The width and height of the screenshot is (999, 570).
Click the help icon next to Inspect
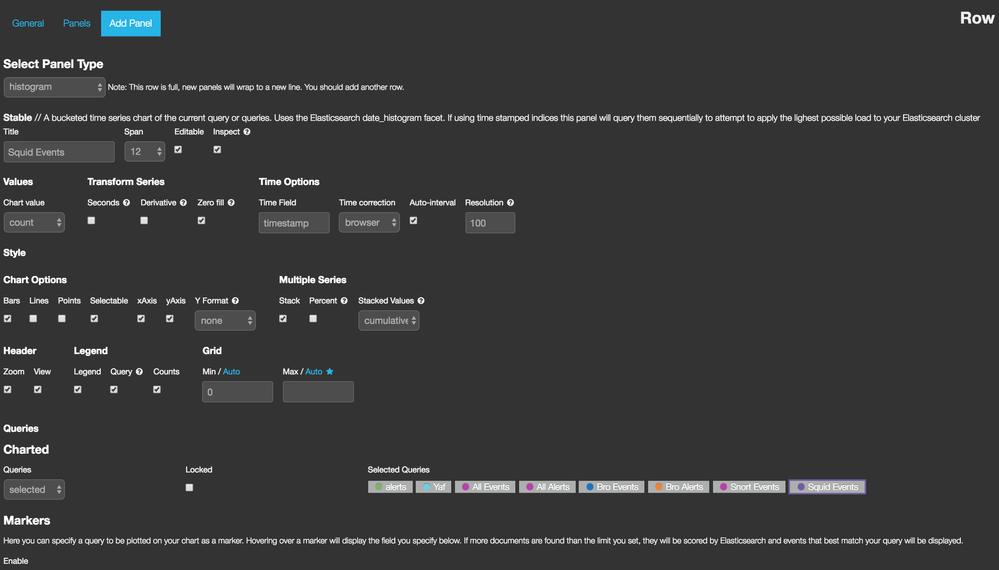tap(247, 132)
